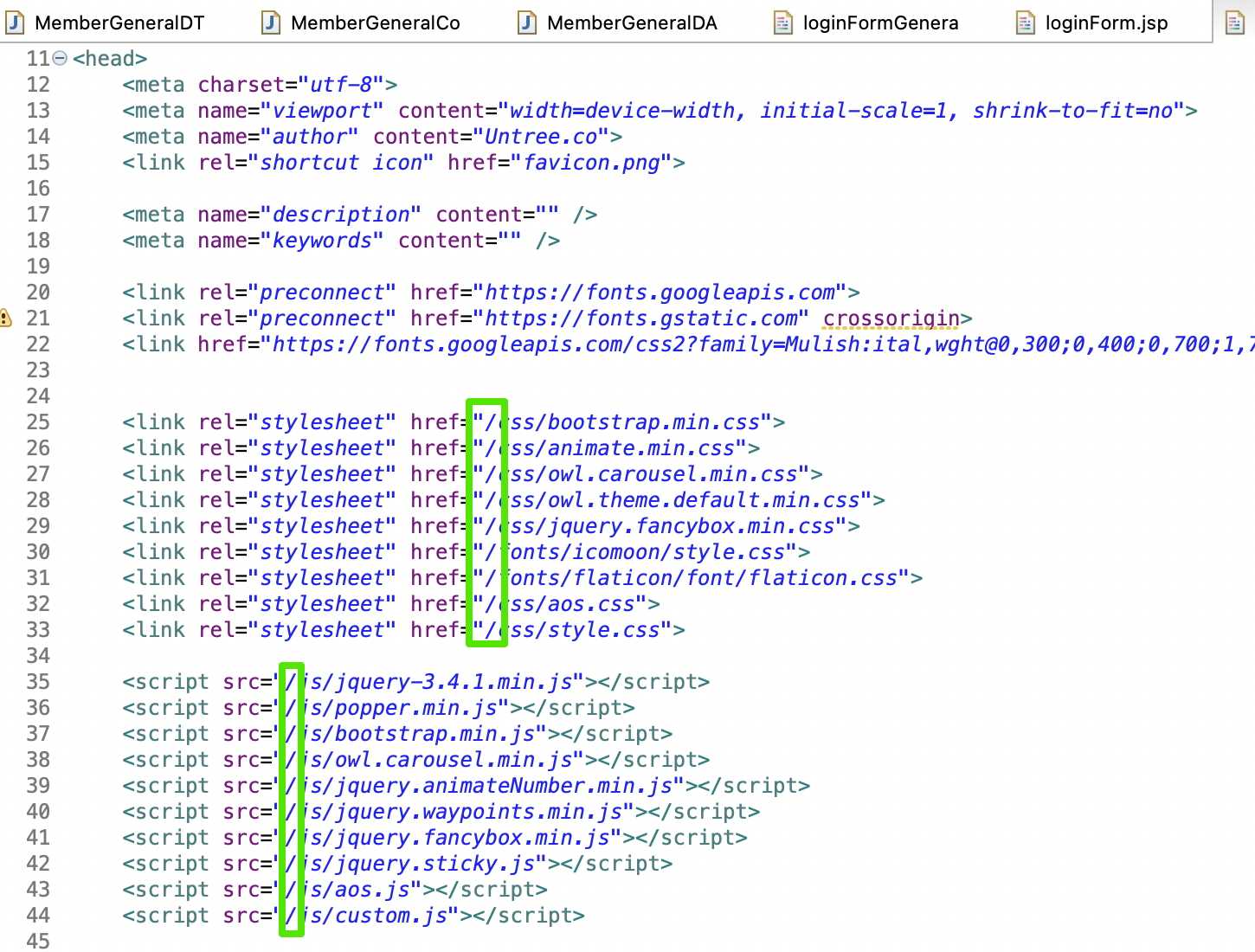The image size is (1255, 952).
Task: Click the jquery.sticky.js script source
Action: [x=410, y=864]
